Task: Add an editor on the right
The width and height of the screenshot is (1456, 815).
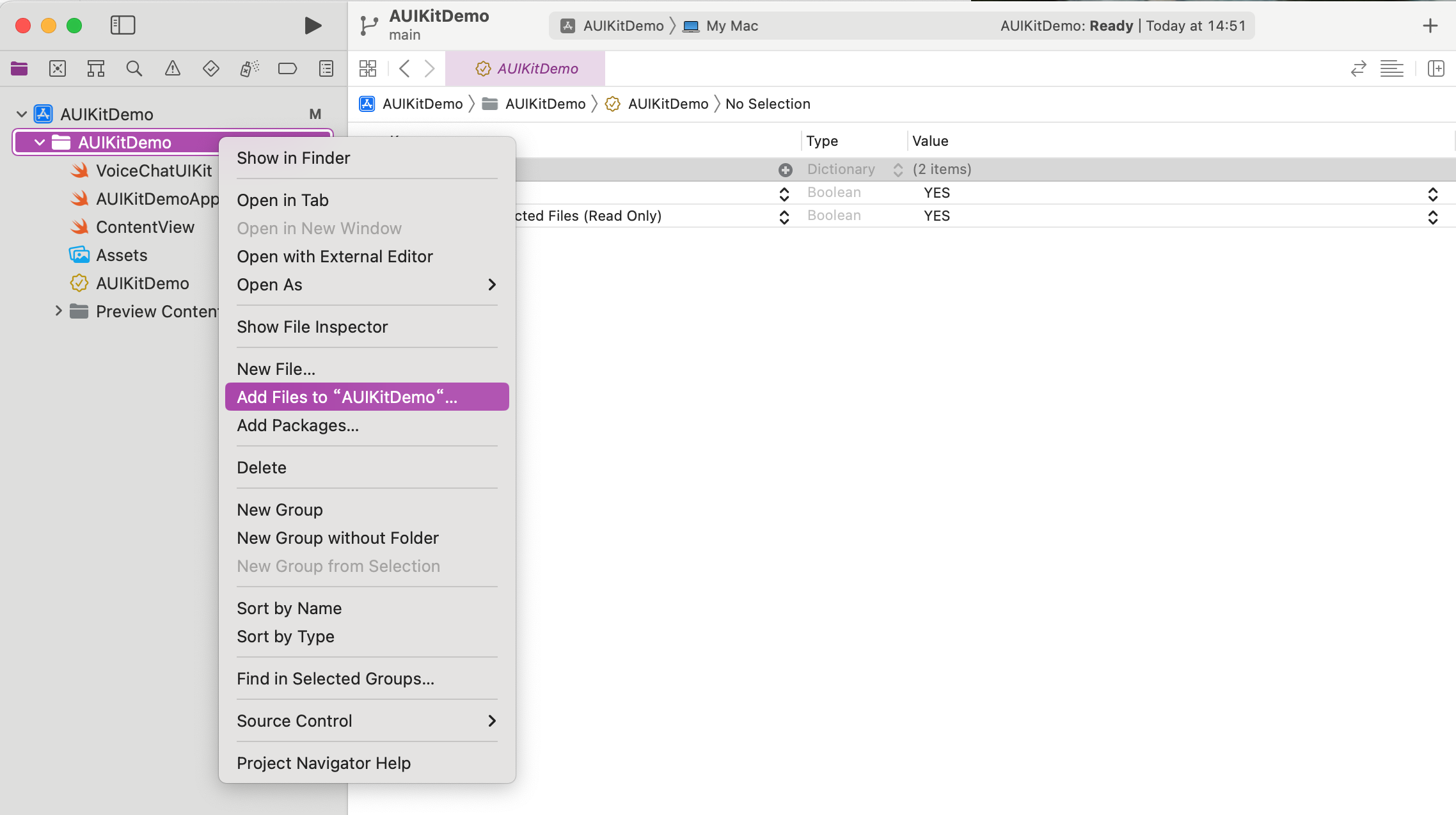Action: point(1436,68)
